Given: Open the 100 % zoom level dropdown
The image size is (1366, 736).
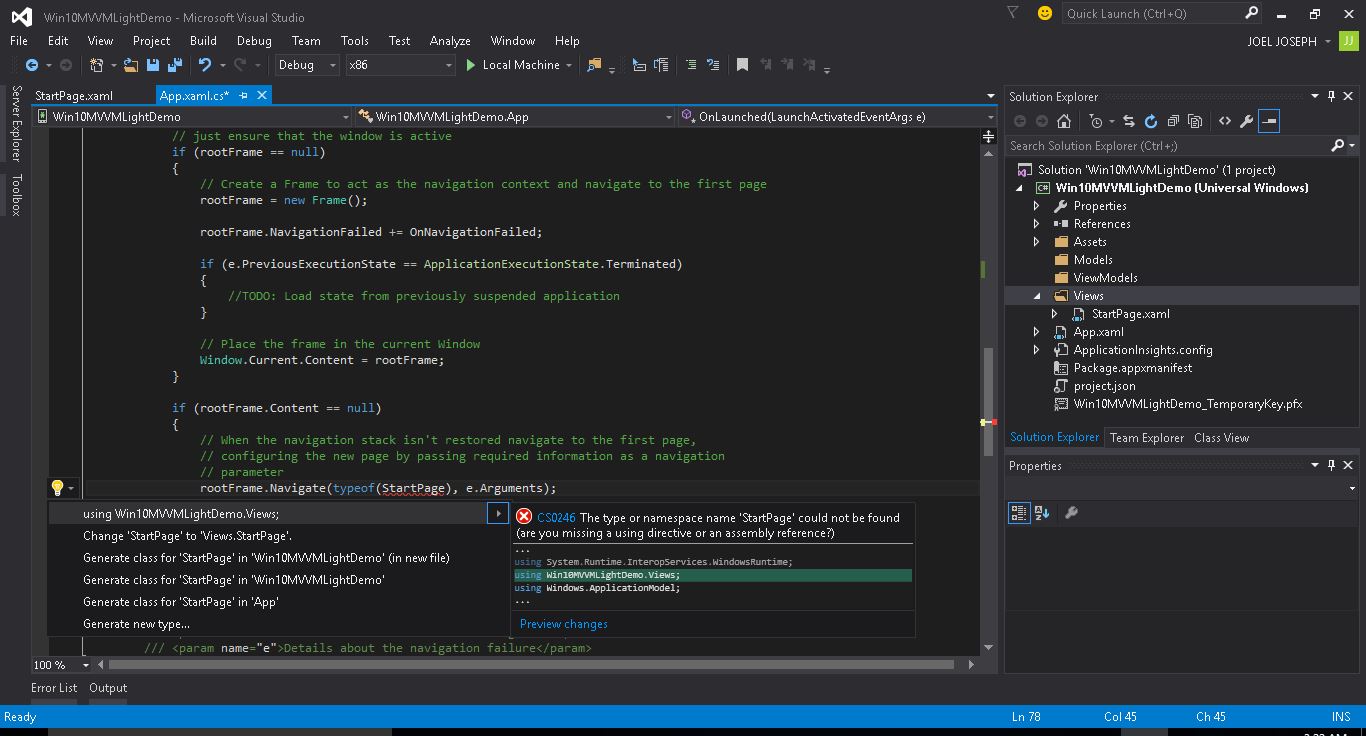Looking at the screenshot, I should point(85,665).
